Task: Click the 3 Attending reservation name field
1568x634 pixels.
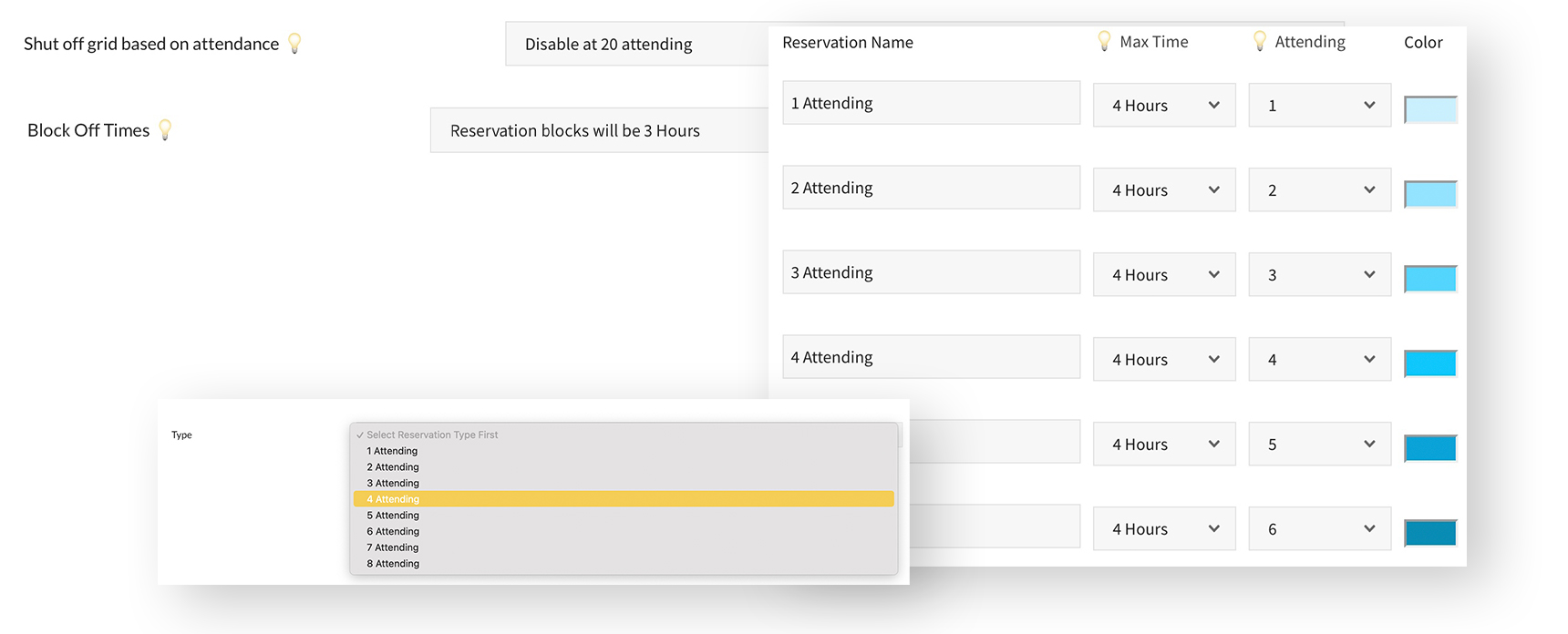Action: [931, 272]
